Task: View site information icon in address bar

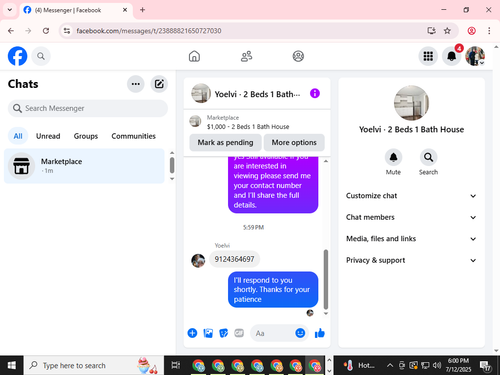Action: tap(67, 31)
